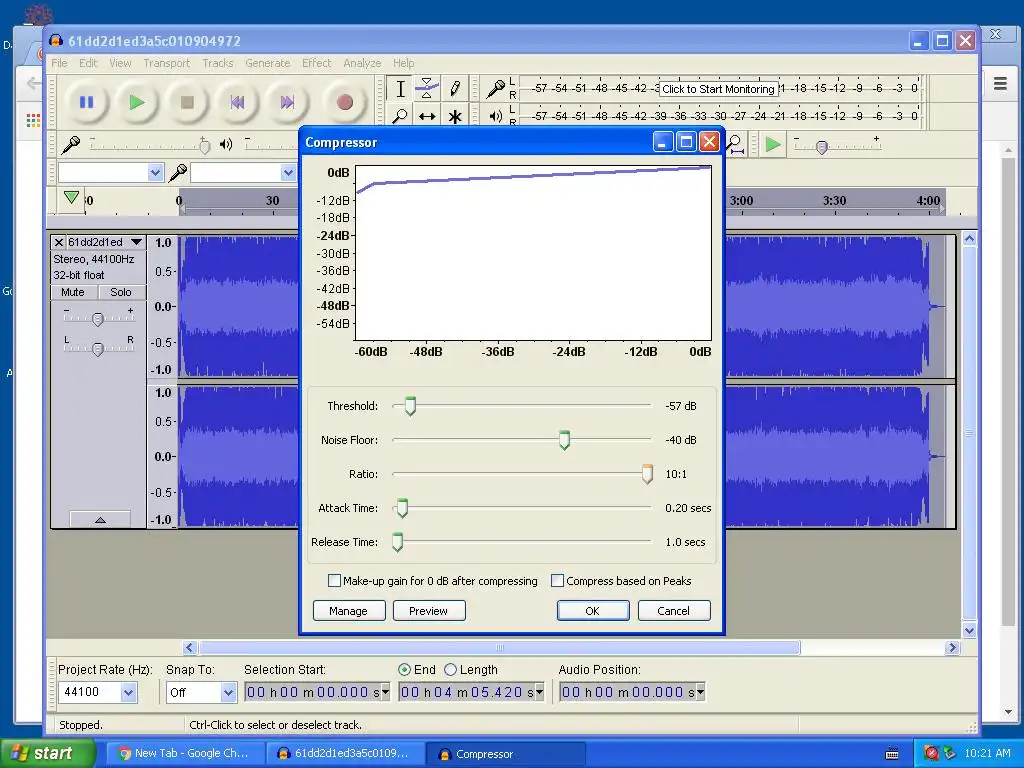Viewport: 1024px width, 768px height.
Task: Click OK to apply the Compressor
Action: click(x=593, y=611)
